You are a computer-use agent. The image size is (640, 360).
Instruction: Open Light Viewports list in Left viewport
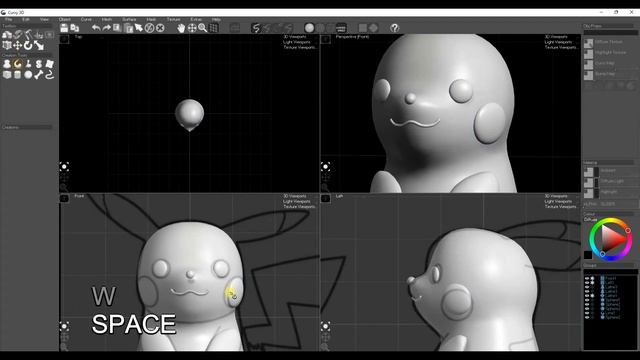[558, 201]
